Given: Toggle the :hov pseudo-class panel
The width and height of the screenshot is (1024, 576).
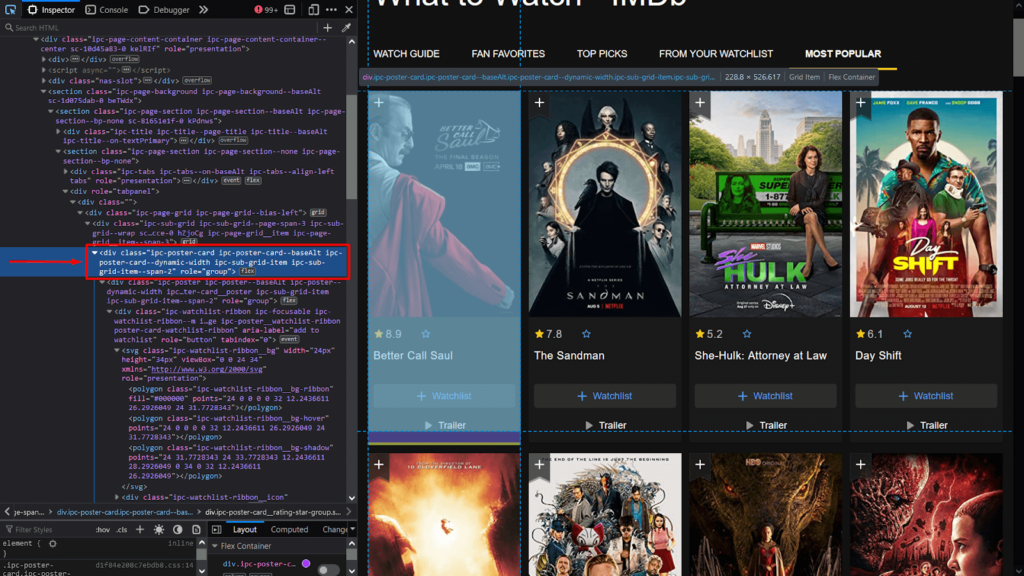Looking at the screenshot, I should 101,529.
